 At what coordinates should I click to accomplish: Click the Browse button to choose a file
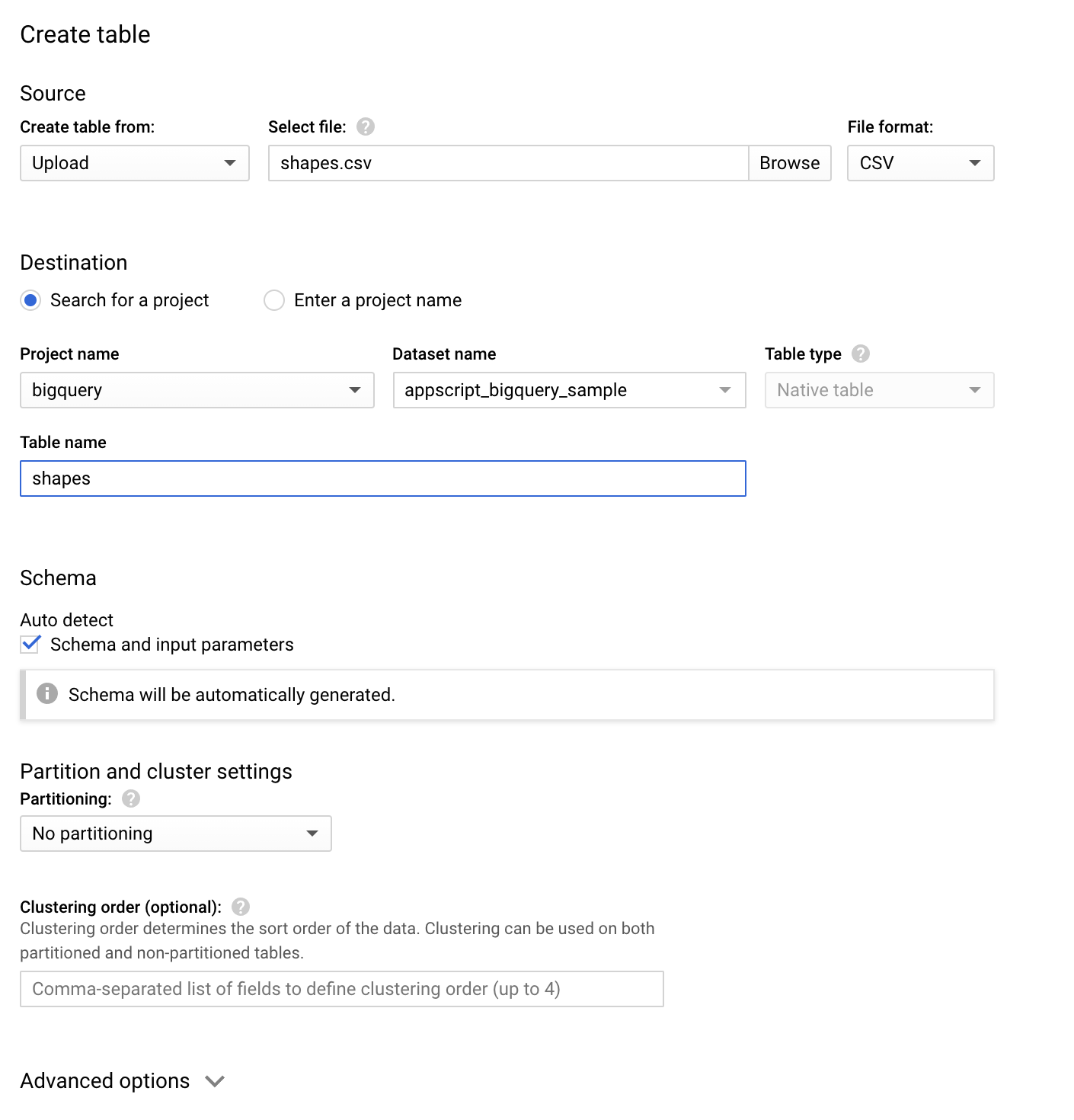click(789, 163)
